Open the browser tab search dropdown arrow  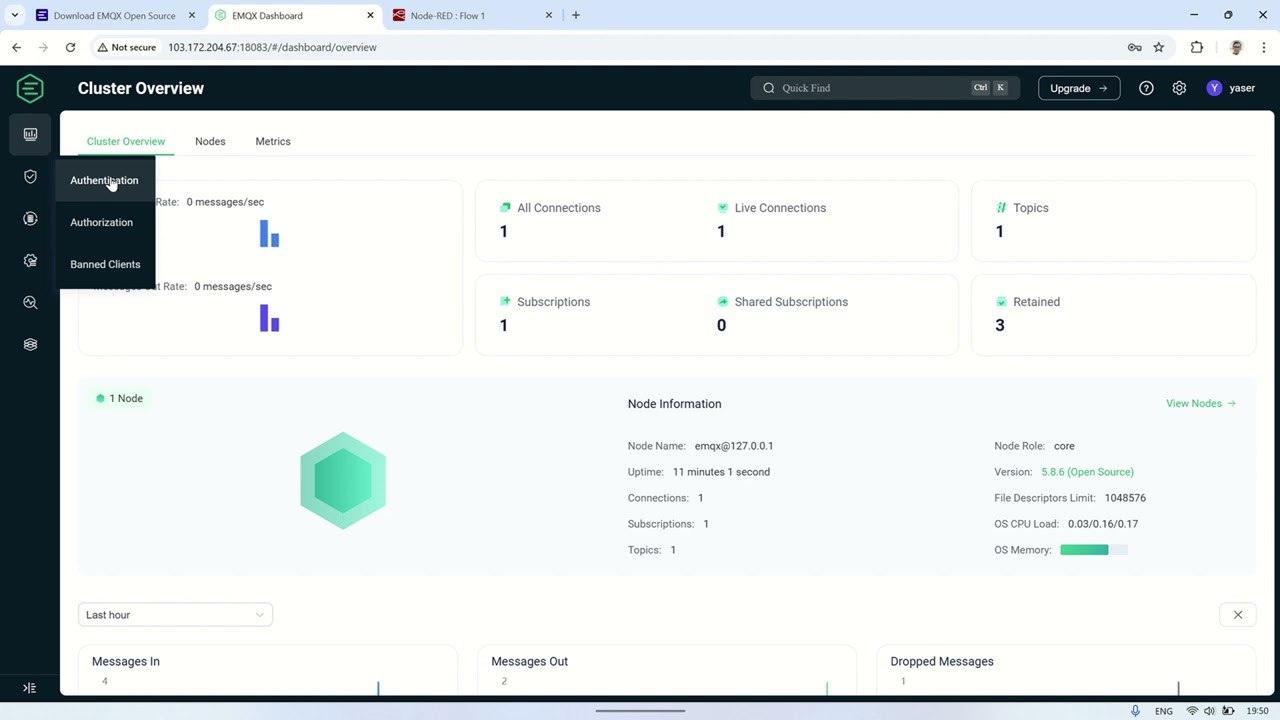[15, 15]
